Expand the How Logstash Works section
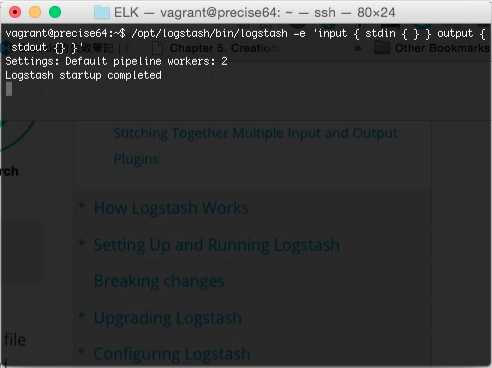Image resolution: width=492 pixels, height=368 pixels. tap(82, 205)
